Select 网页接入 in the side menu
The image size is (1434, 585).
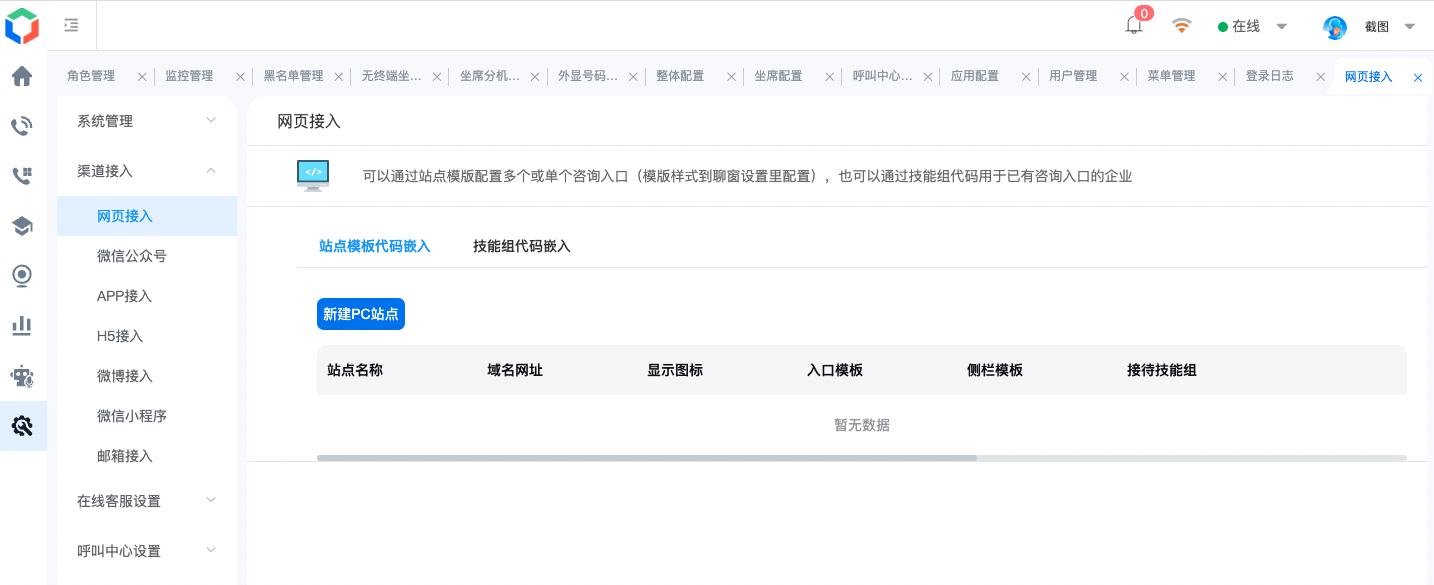point(147,216)
